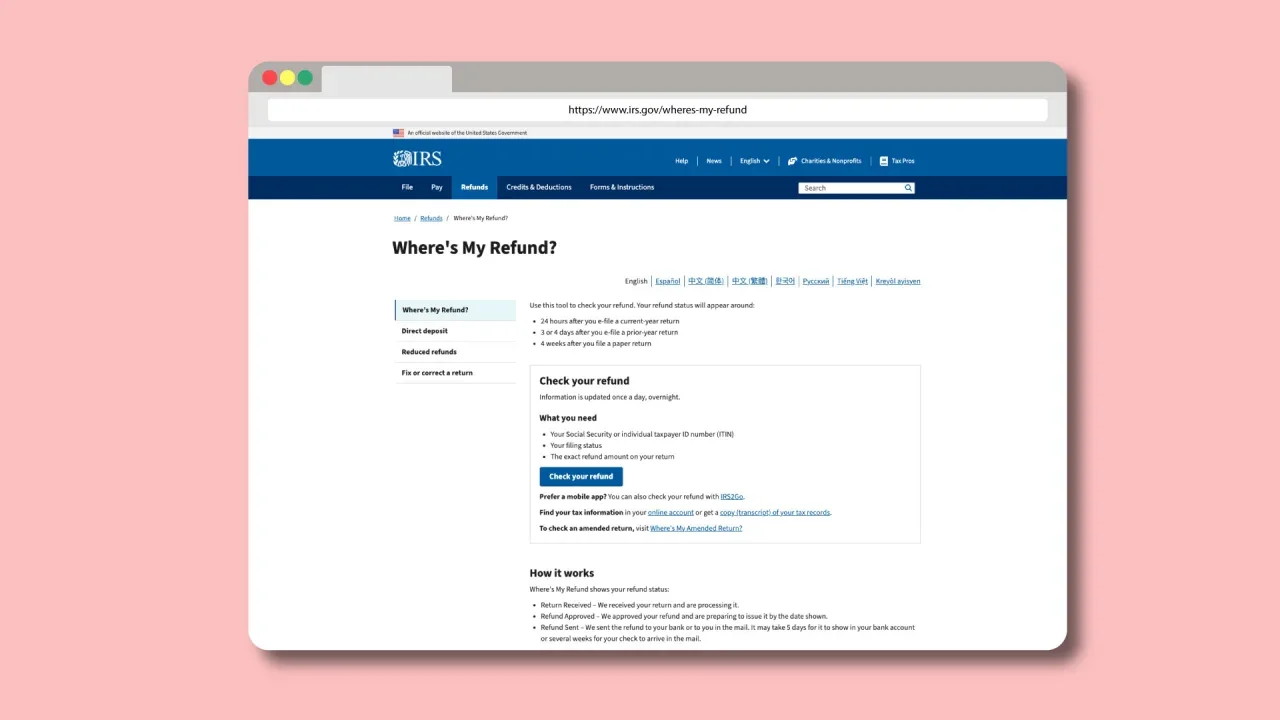Select Direct deposit in the sidebar
This screenshot has height=720, width=1280.
pos(425,331)
